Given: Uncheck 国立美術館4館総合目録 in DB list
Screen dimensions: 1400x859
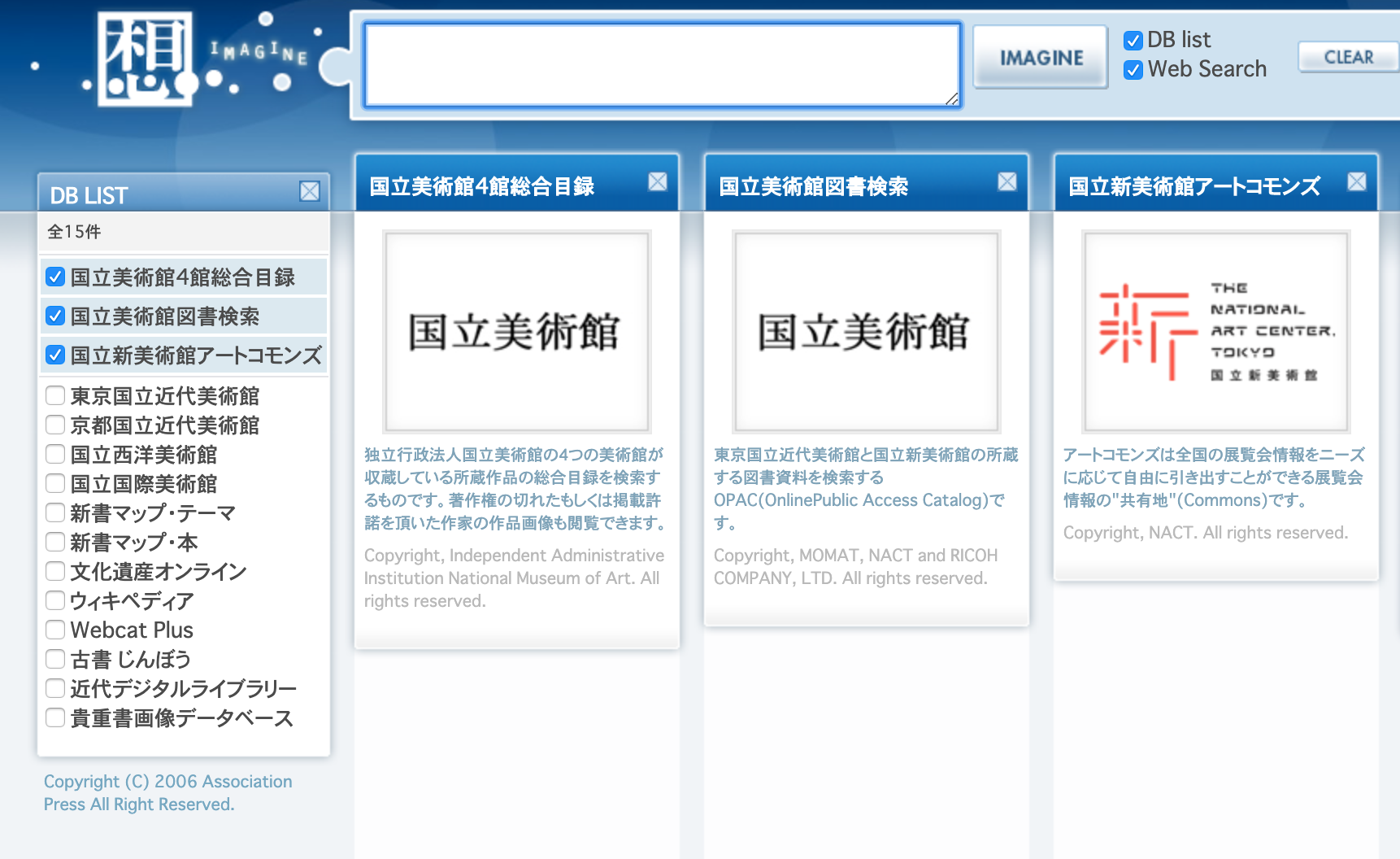Looking at the screenshot, I should [55, 277].
